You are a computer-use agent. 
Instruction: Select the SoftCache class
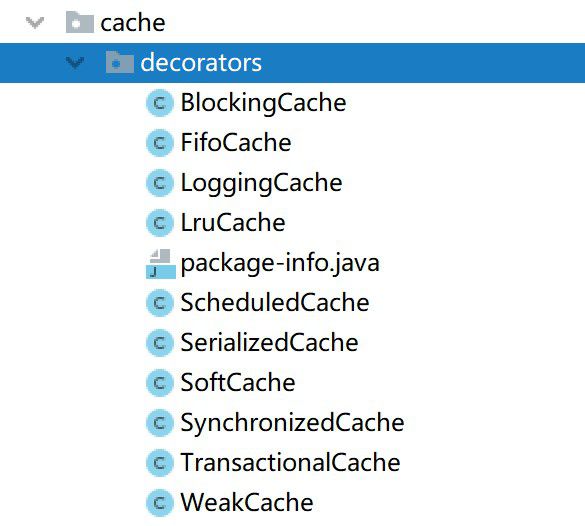238,383
